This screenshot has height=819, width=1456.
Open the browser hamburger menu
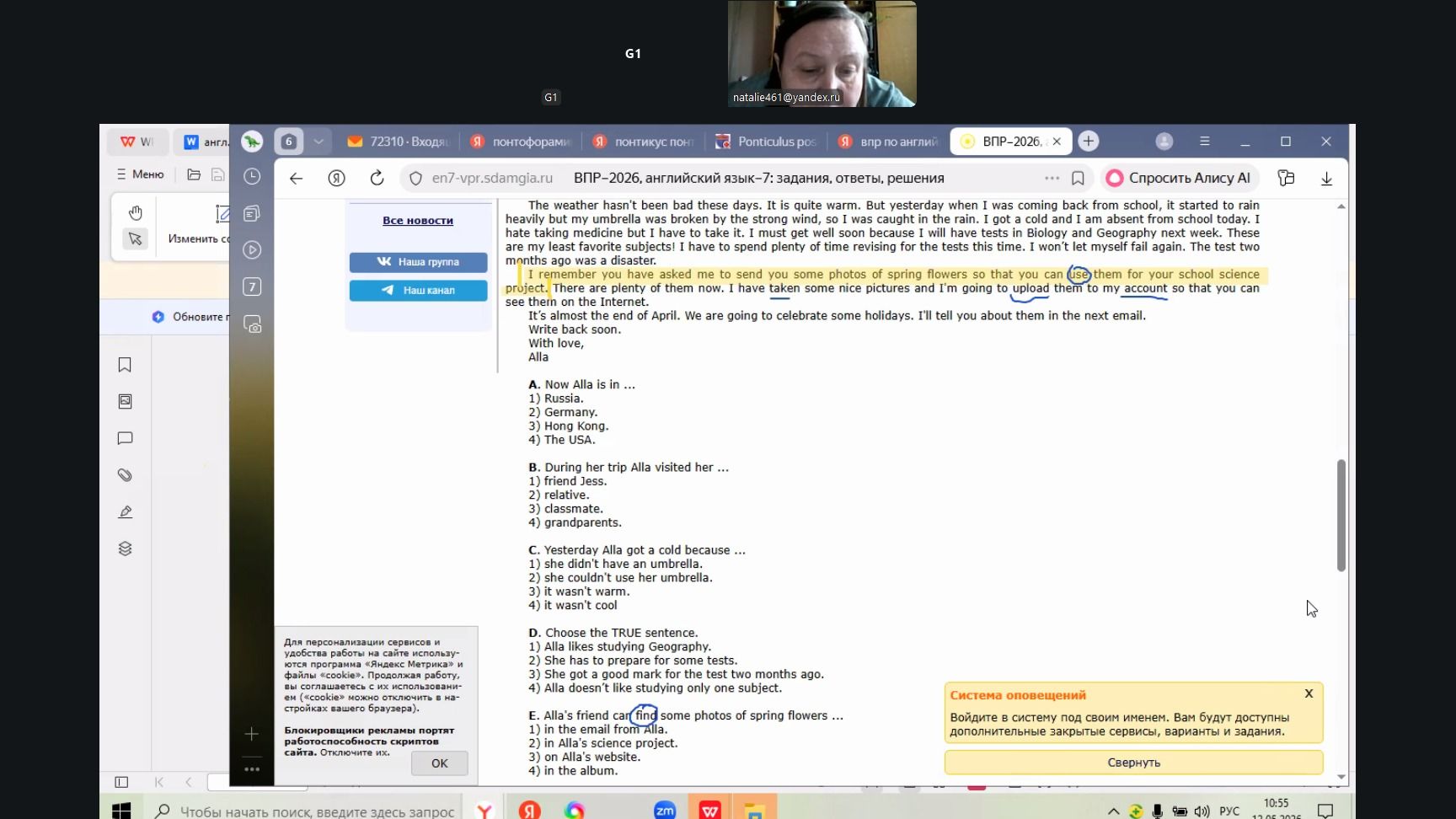[1204, 142]
